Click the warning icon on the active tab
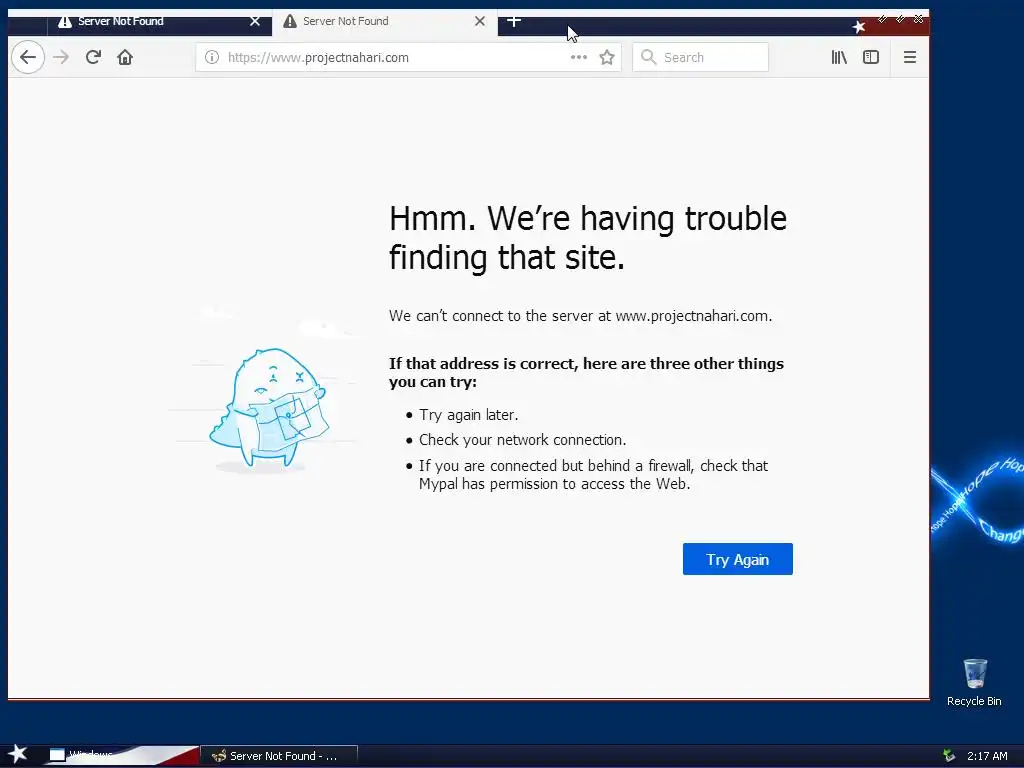Screen dimensions: 1024x768 click(290, 22)
